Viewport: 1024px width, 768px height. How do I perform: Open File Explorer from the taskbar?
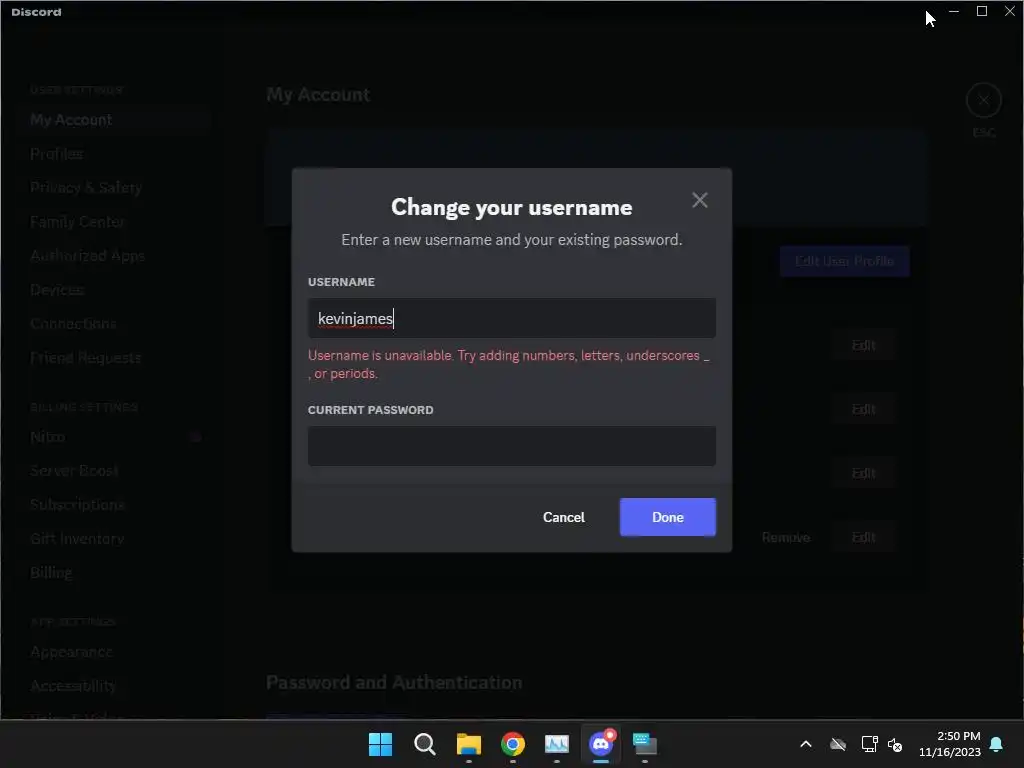(468, 744)
